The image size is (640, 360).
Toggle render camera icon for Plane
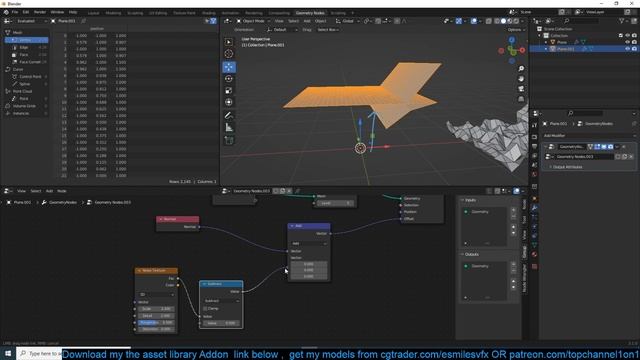tap(634, 42)
